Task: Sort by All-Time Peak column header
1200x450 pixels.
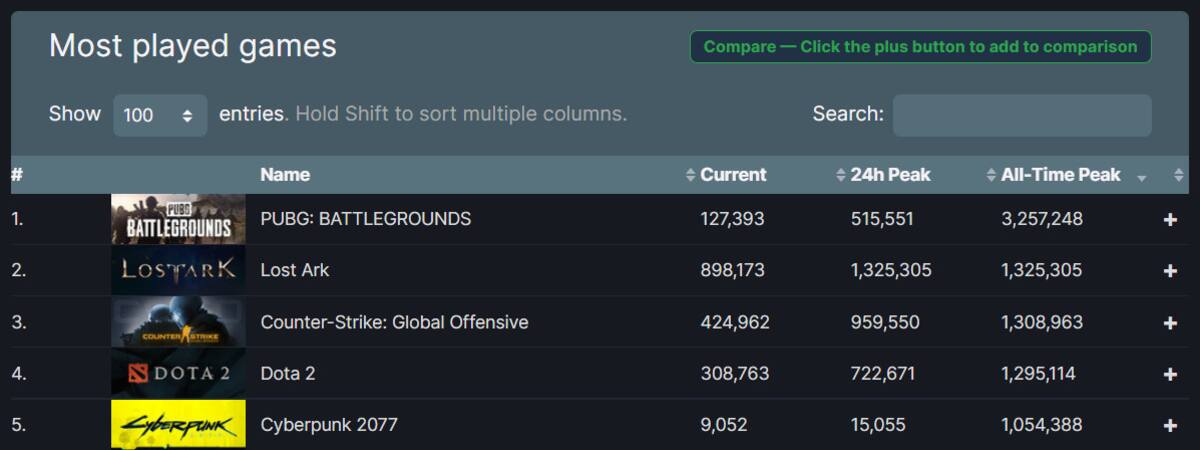Action: [x=1061, y=175]
